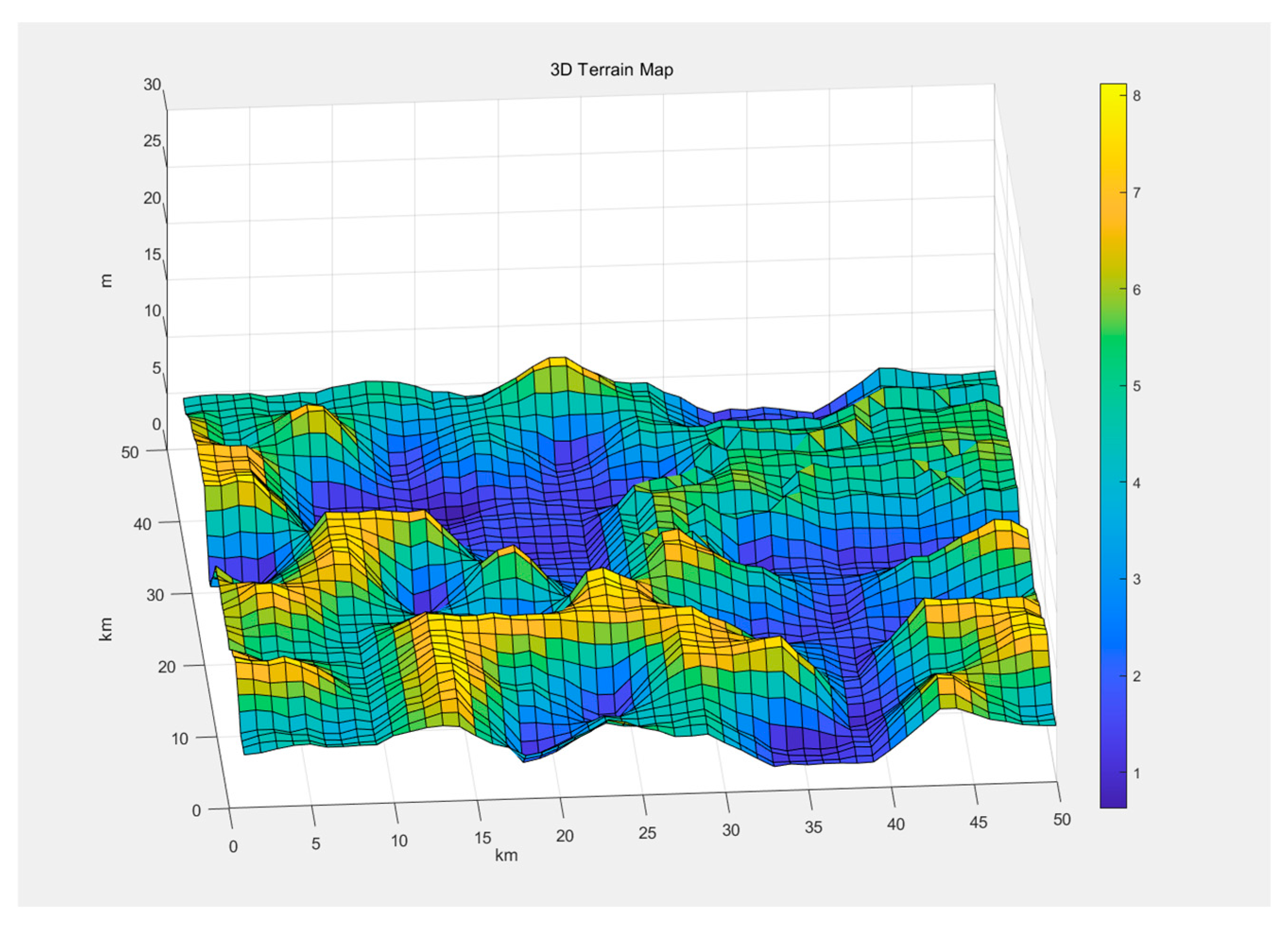Screen dimensions: 1288x927
Task: Click the colorbar tick label 6
Action: [1136, 289]
